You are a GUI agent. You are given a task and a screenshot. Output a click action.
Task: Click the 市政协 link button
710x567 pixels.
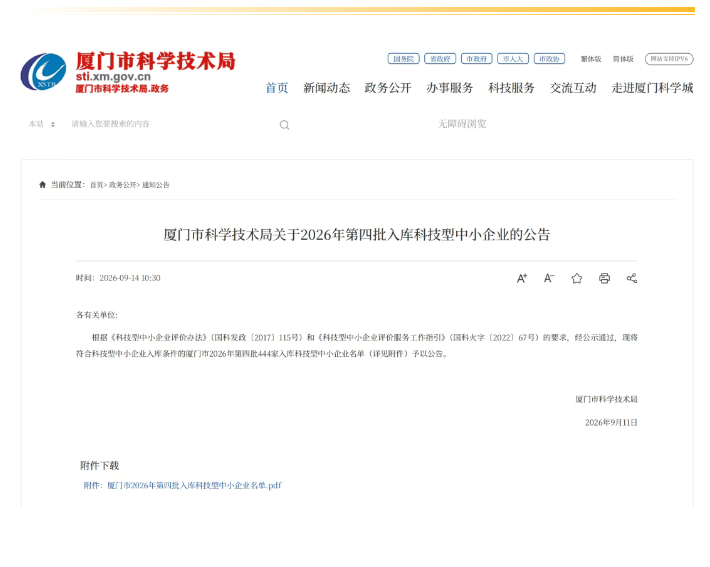click(549, 59)
